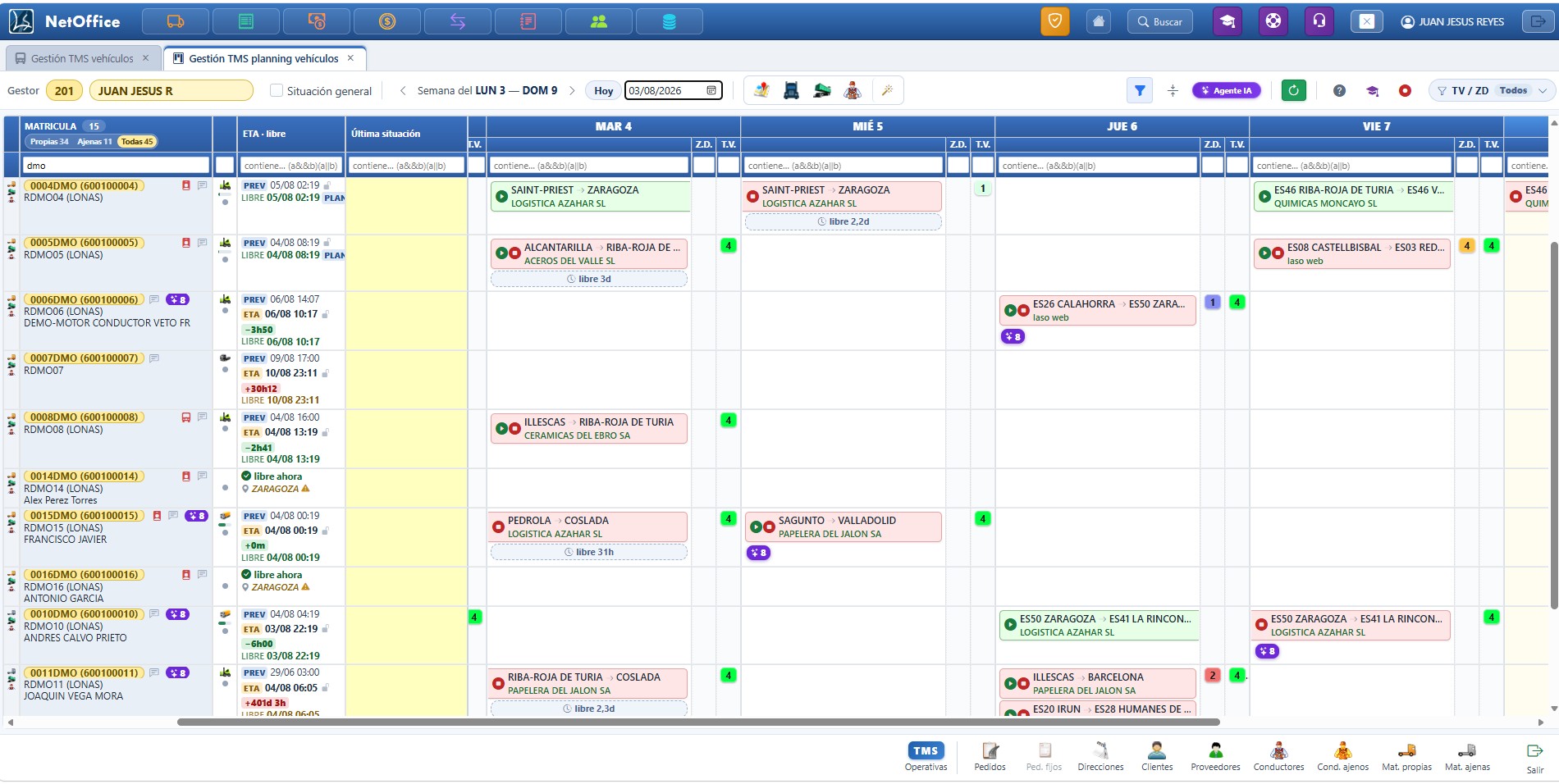Image resolution: width=1559 pixels, height=784 pixels.
Task: Click matricula link 0014DMO (600100014)
Action: (x=84, y=476)
